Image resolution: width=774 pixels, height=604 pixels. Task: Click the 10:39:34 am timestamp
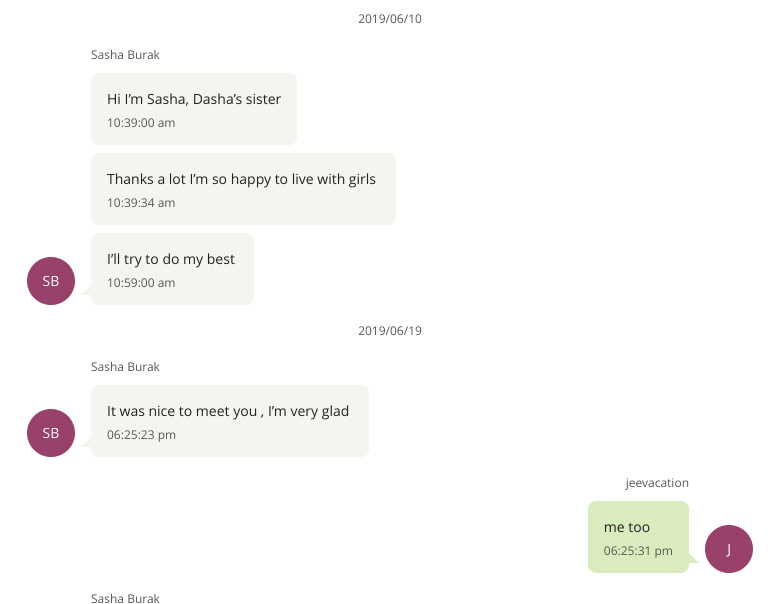tap(141, 203)
